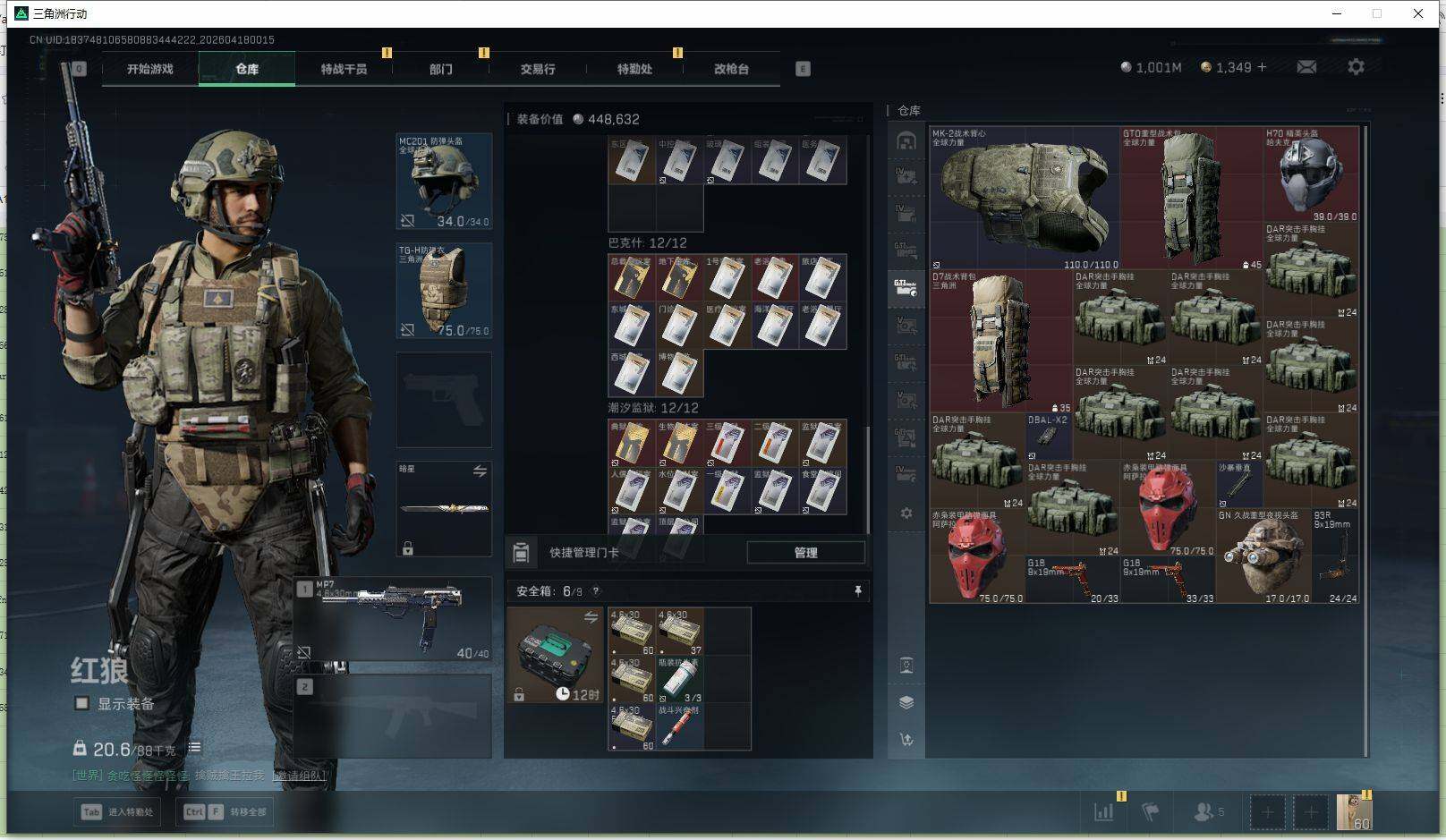Pin the 安全箱 panel with the pin icon
Image resolution: width=1446 pixels, height=840 pixels.
[x=857, y=591]
